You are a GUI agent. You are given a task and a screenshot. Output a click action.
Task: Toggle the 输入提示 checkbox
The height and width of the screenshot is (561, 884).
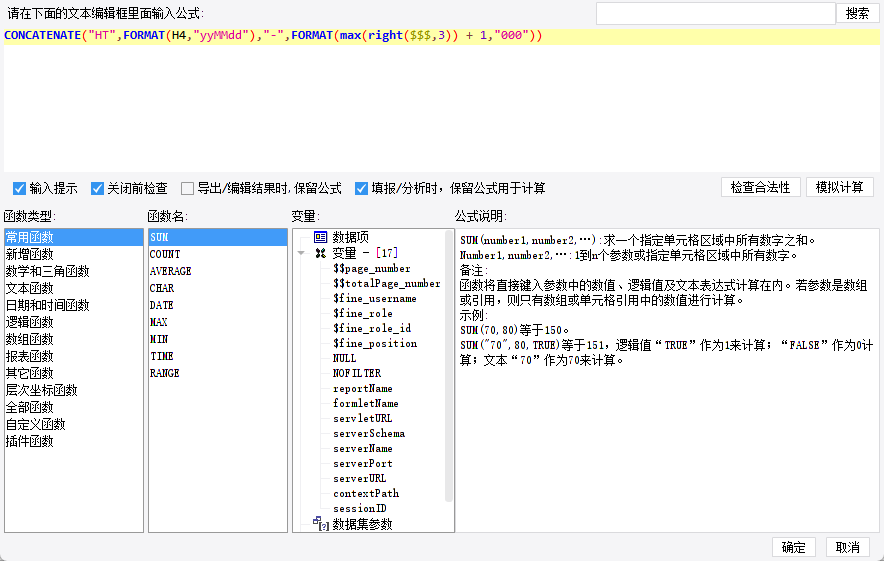tap(20, 188)
